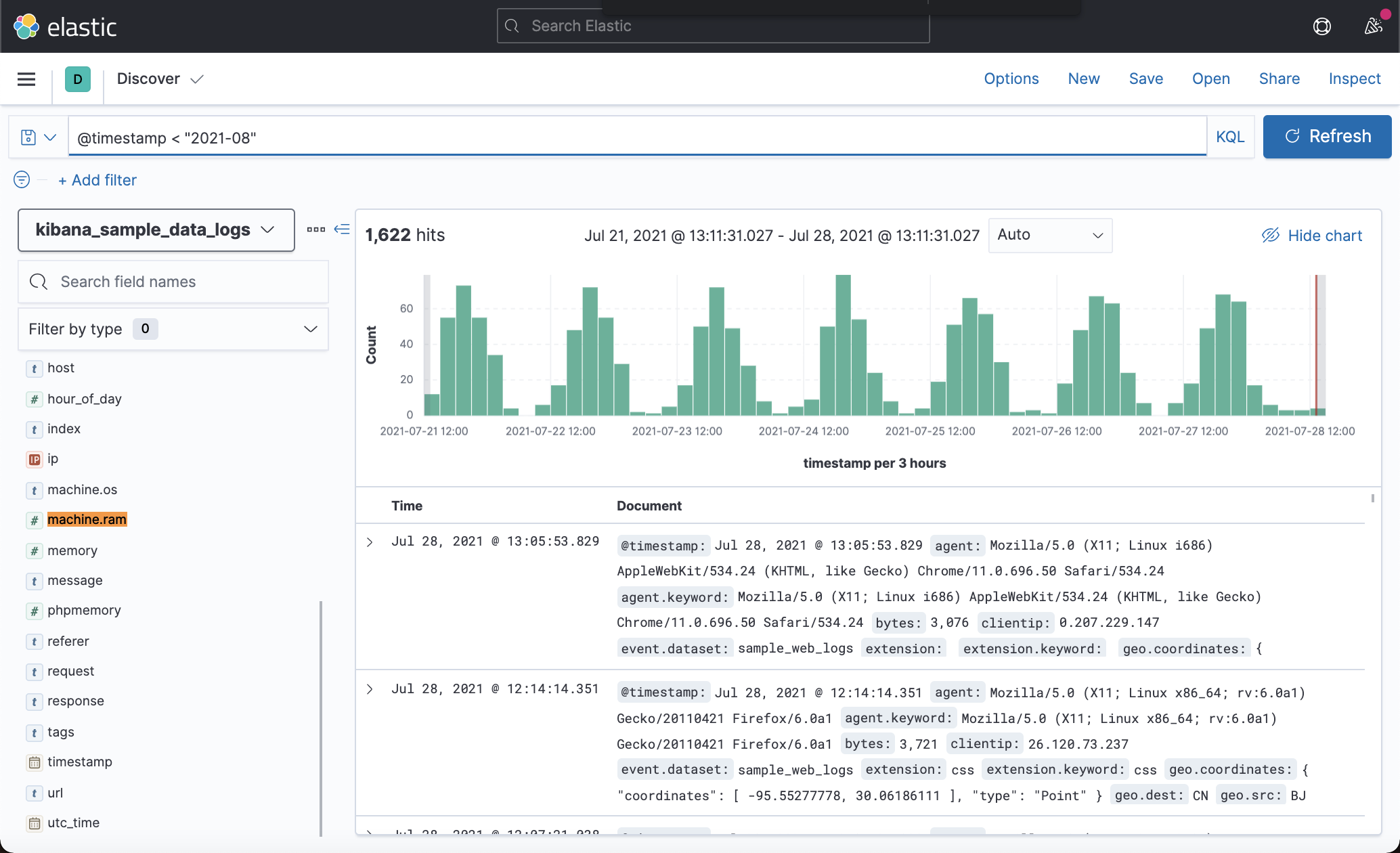Open the Help icon in the top bar
Viewport: 1400px width, 853px height.
click(1321, 26)
